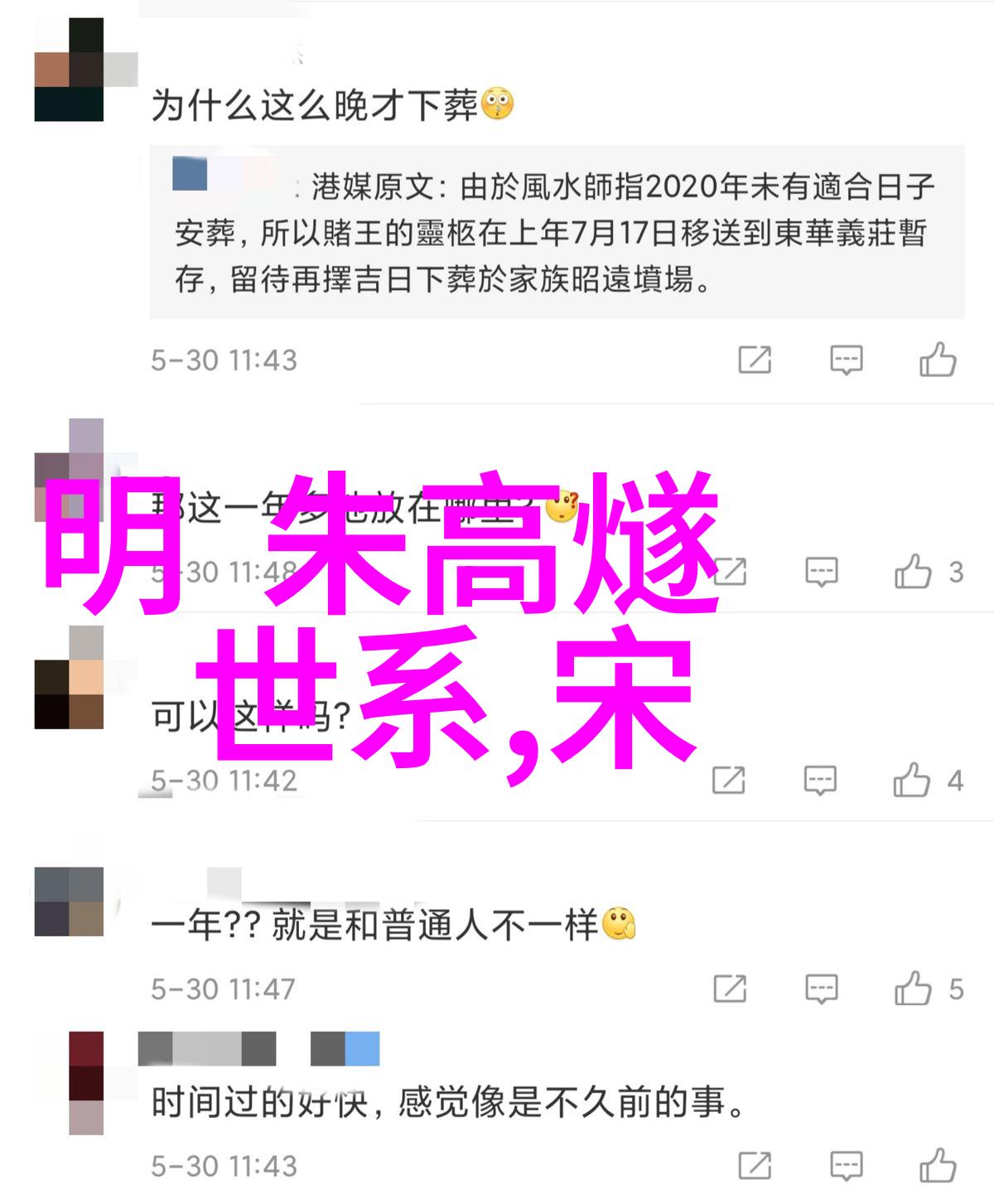Open the avatar of the first commenter
Viewport: 994px width, 1204px height.
(x=70, y=70)
